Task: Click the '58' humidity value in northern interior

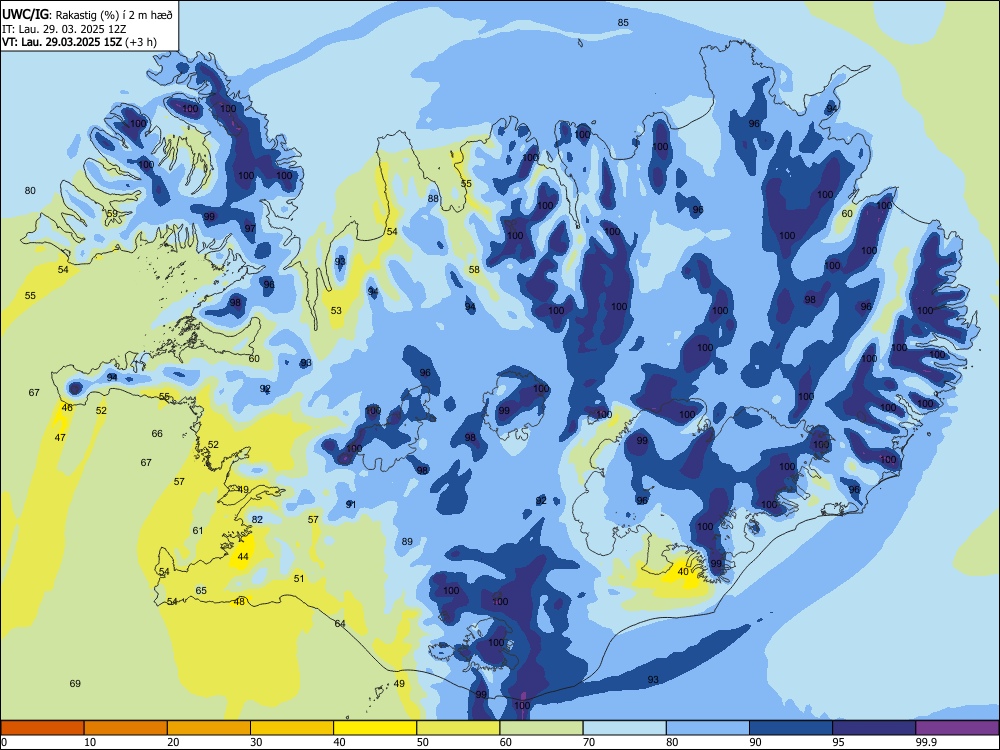Action: pyautogui.click(x=474, y=270)
